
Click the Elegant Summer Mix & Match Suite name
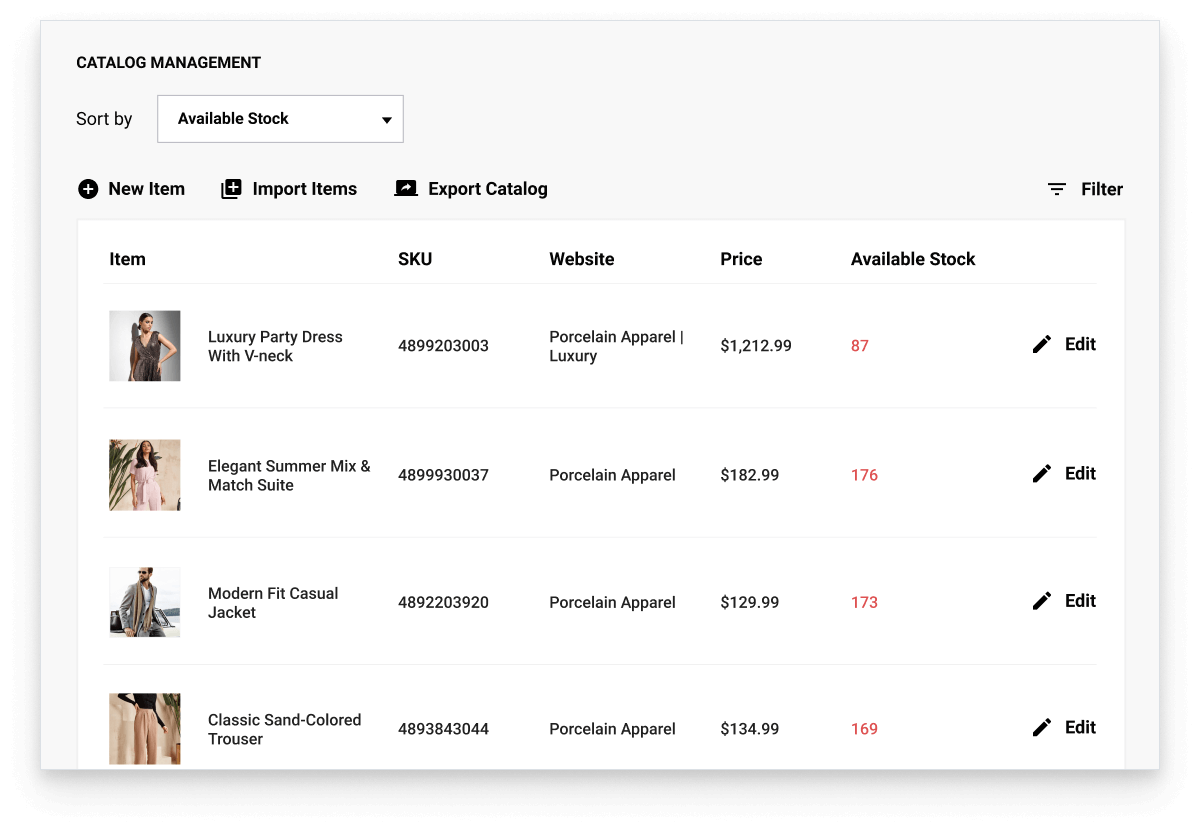288,475
